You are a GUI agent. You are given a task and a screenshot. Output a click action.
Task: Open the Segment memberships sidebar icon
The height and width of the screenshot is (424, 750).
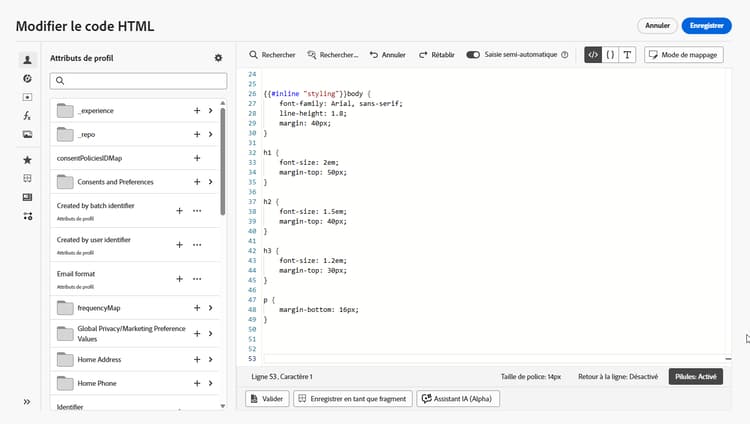coord(27,78)
